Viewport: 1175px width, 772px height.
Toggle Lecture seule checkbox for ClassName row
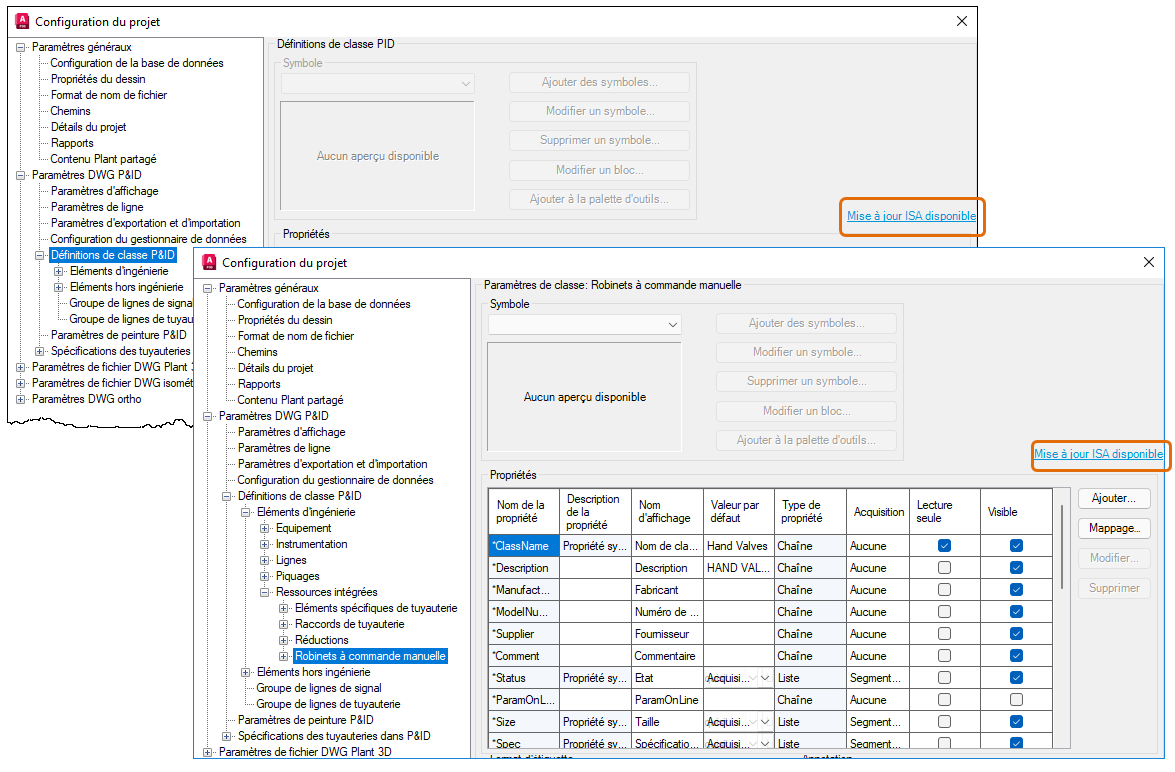[944, 546]
